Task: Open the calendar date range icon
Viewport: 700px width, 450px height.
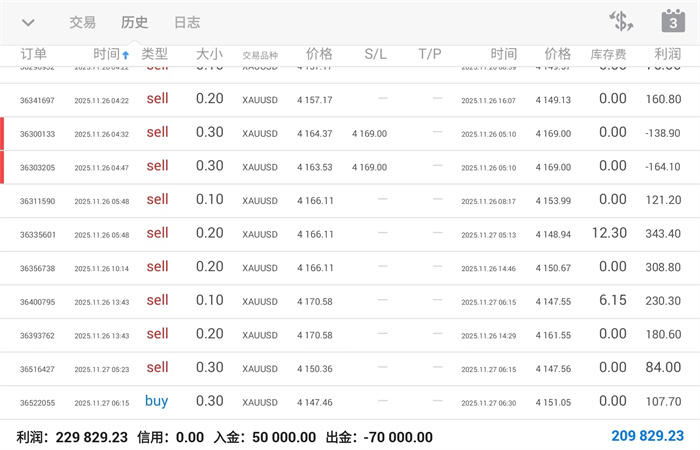Action: [673, 21]
